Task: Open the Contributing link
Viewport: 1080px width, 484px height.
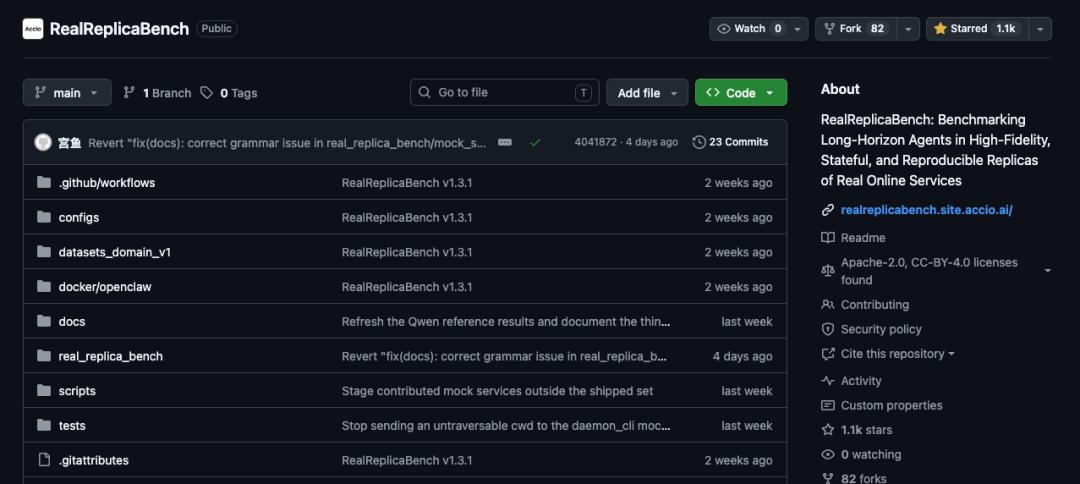Action: (x=875, y=304)
